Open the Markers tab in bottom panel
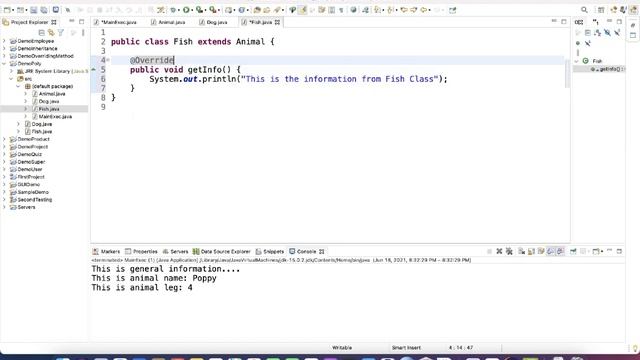Screen dimensions: 640x360 tap(106, 251)
